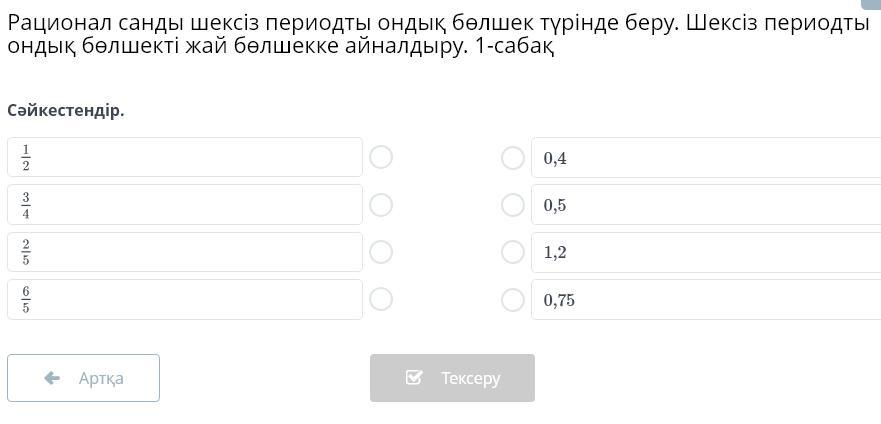Click the 1,2 answer box
This screenshot has width=881, height=424.
[705, 252]
